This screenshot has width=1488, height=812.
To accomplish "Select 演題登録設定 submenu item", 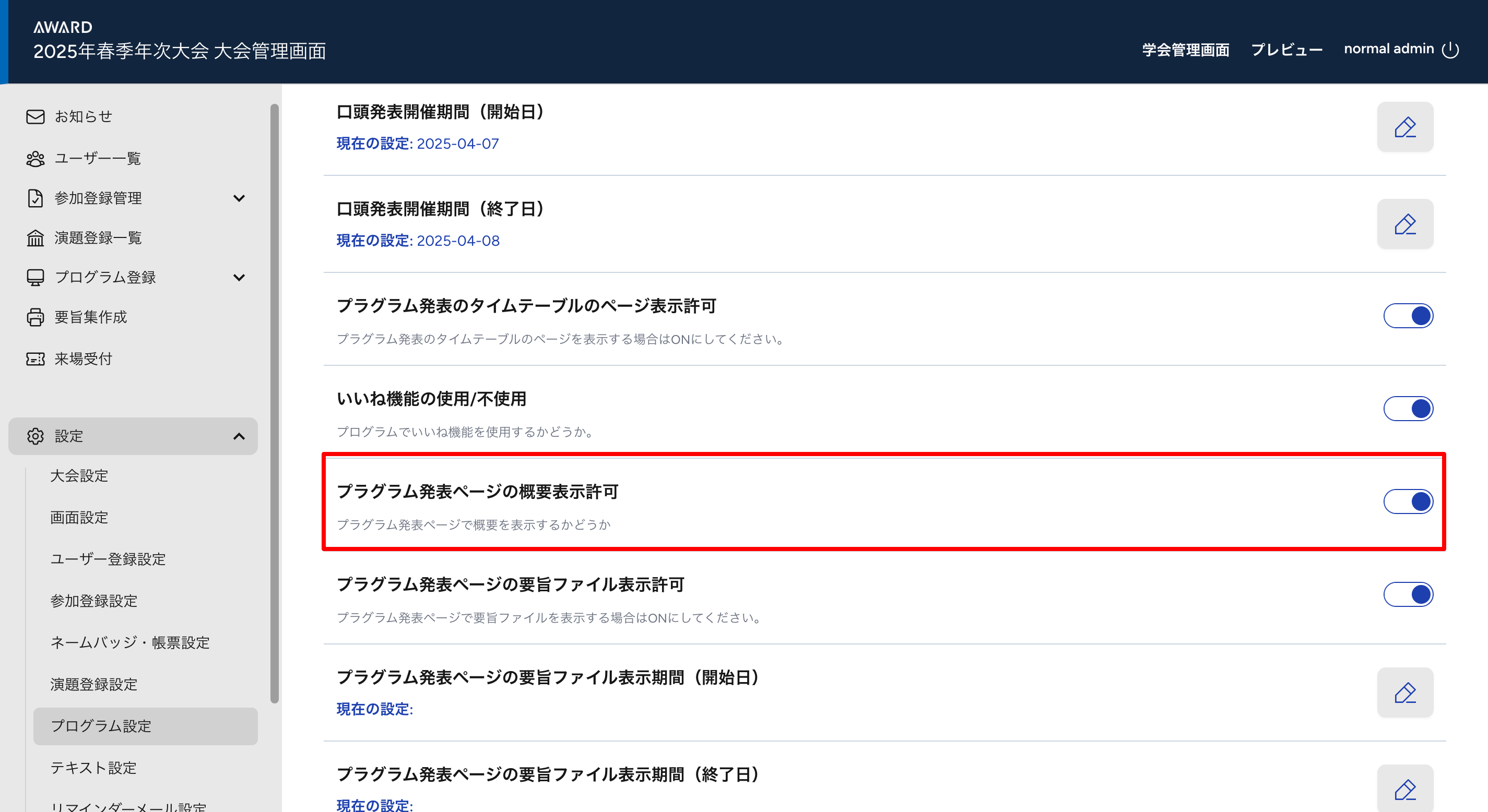I will [93, 684].
